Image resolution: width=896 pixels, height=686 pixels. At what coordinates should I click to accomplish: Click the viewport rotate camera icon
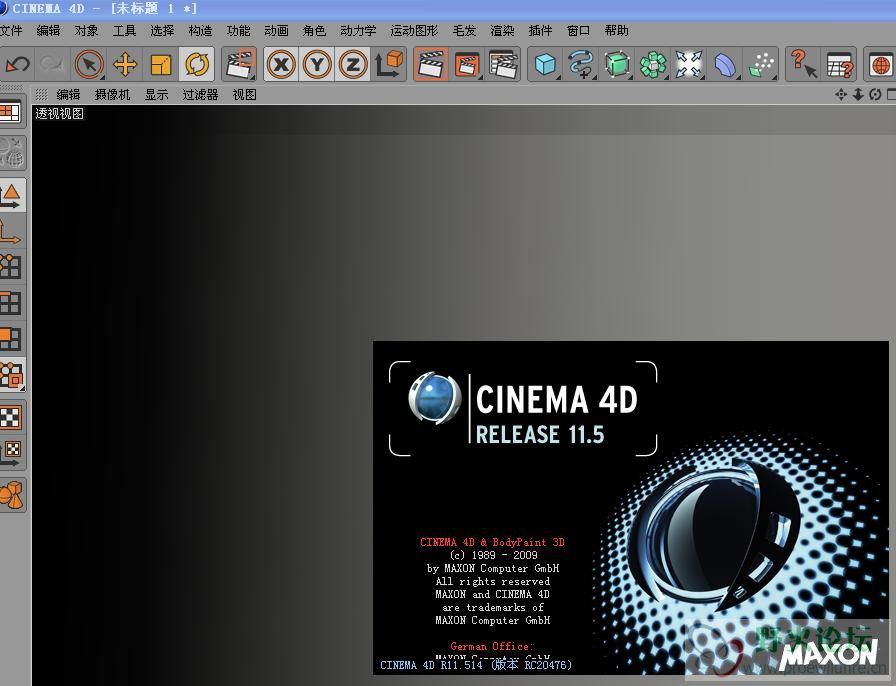(875, 94)
